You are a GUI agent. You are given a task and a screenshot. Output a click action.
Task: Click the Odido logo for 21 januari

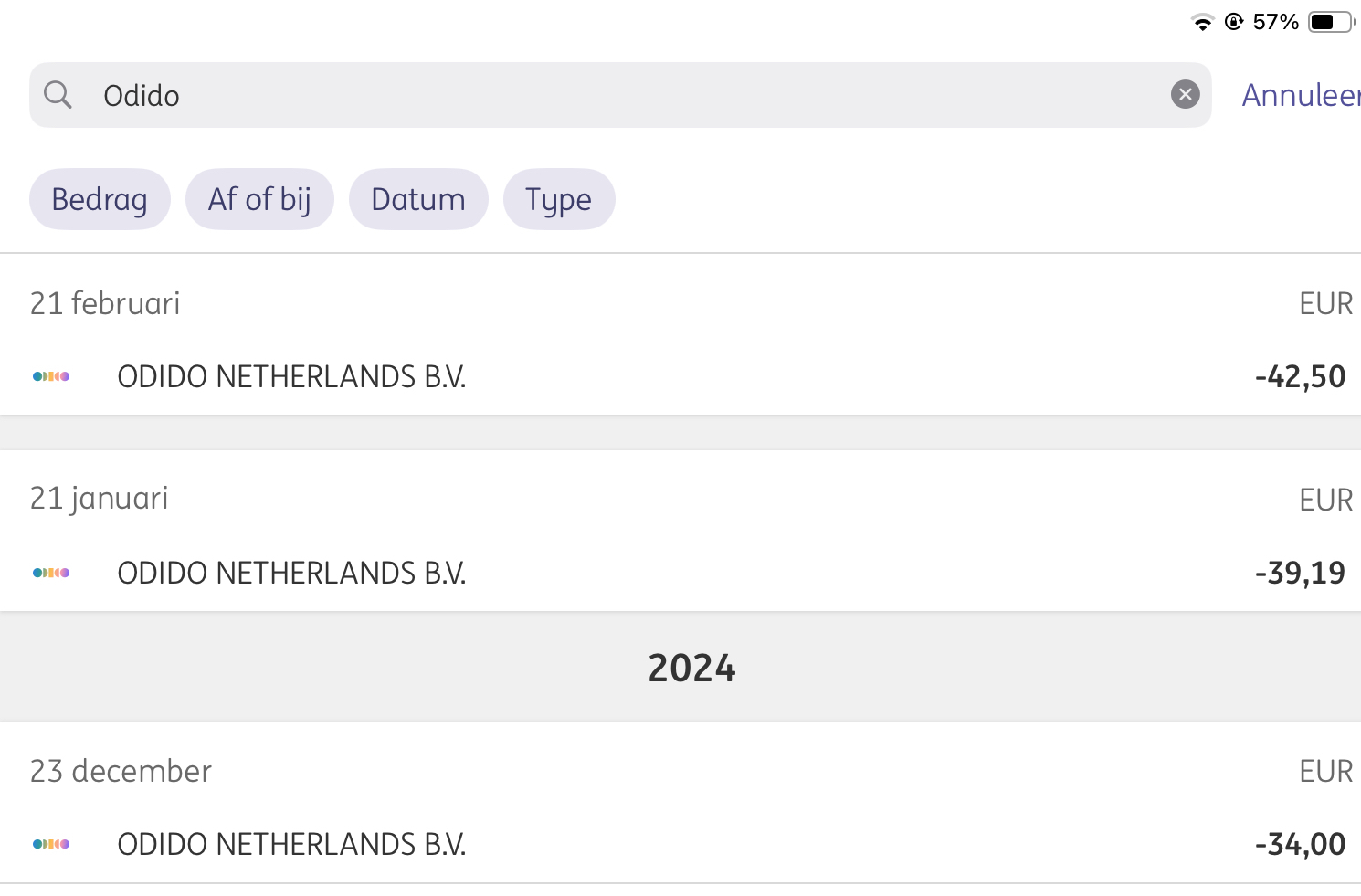pyautogui.click(x=51, y=573)
